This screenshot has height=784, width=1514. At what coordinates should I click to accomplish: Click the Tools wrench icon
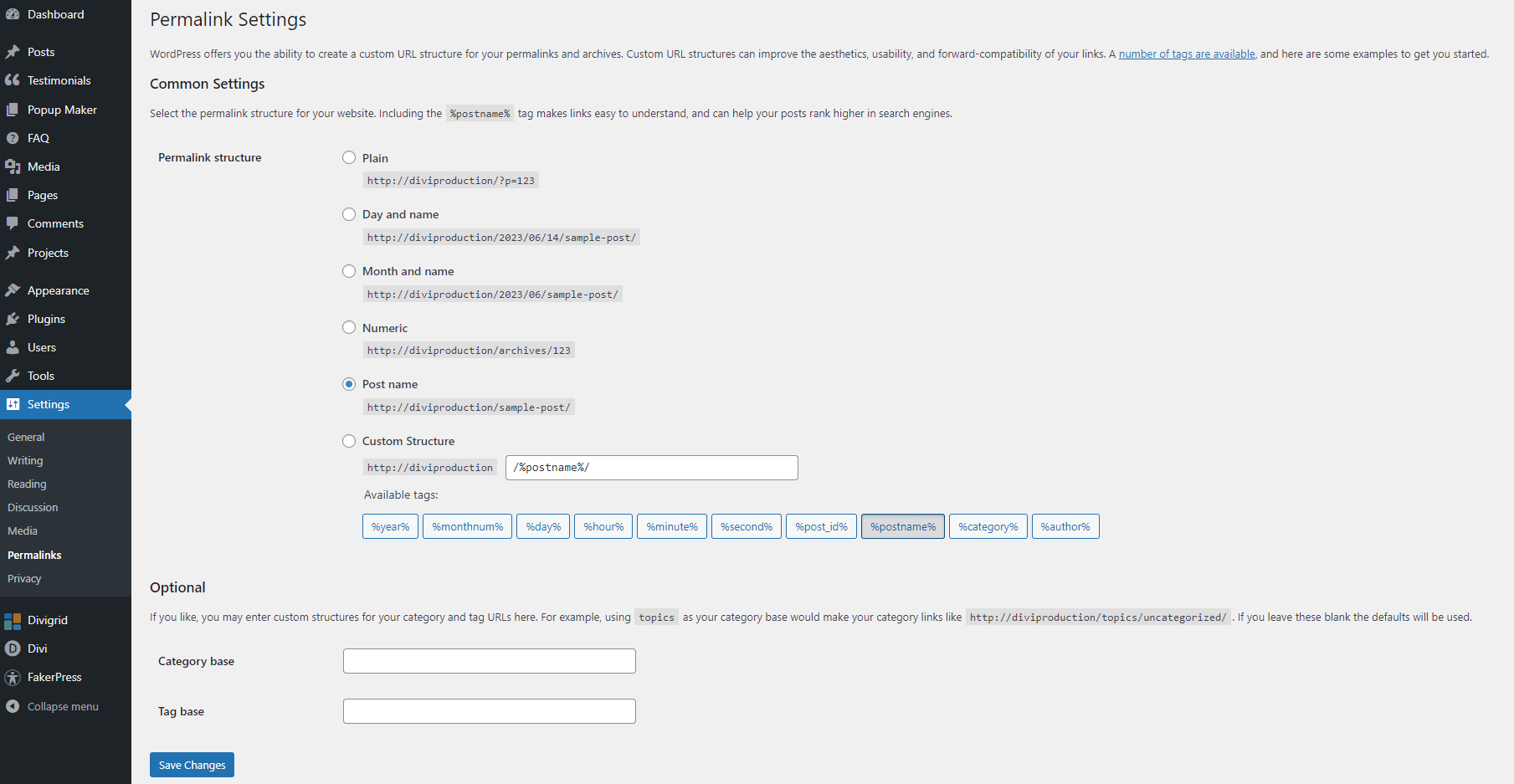[x=13, y=376]
